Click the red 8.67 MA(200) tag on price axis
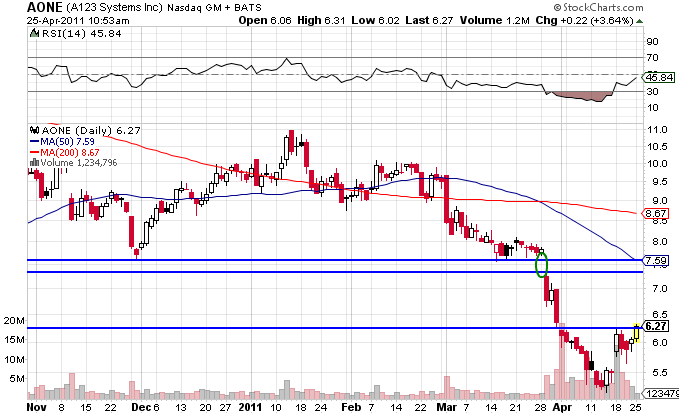This screenshot has width=679, height=413. [x=655, y=213]
